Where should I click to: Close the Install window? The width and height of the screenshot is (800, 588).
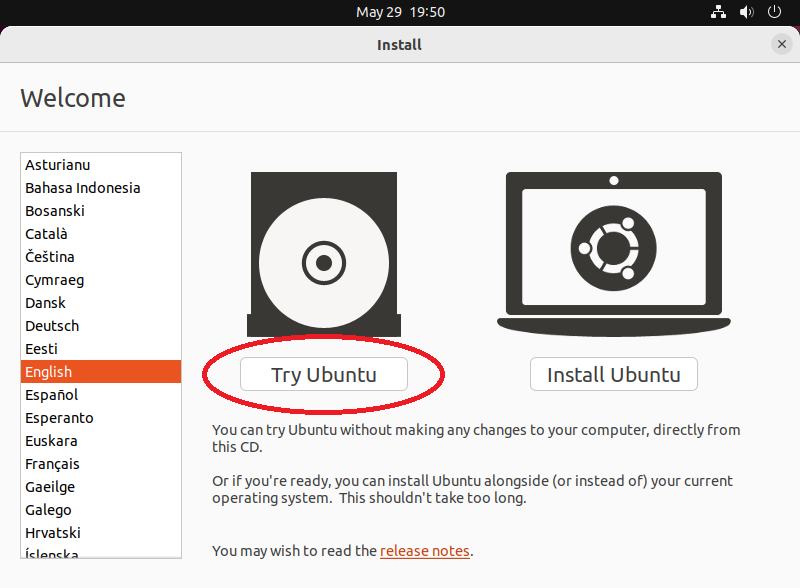(782, 44)
